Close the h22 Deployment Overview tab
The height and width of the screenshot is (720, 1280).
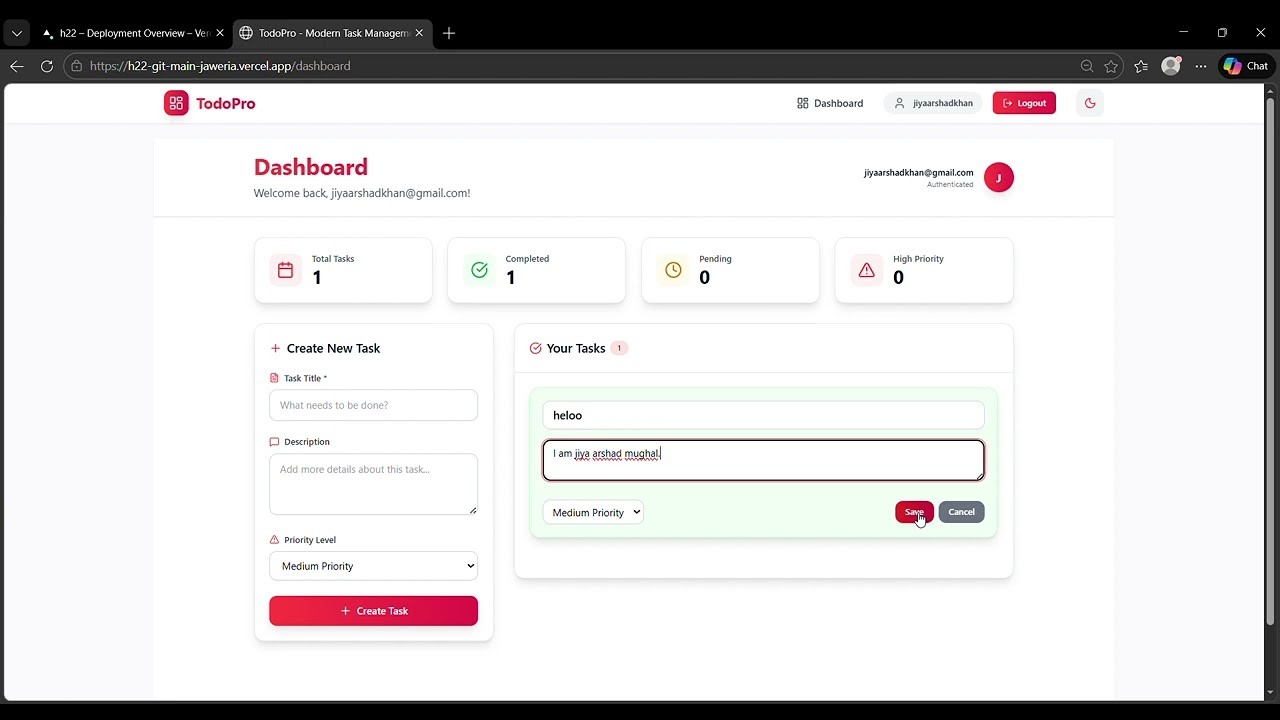[x=220, y=33]
